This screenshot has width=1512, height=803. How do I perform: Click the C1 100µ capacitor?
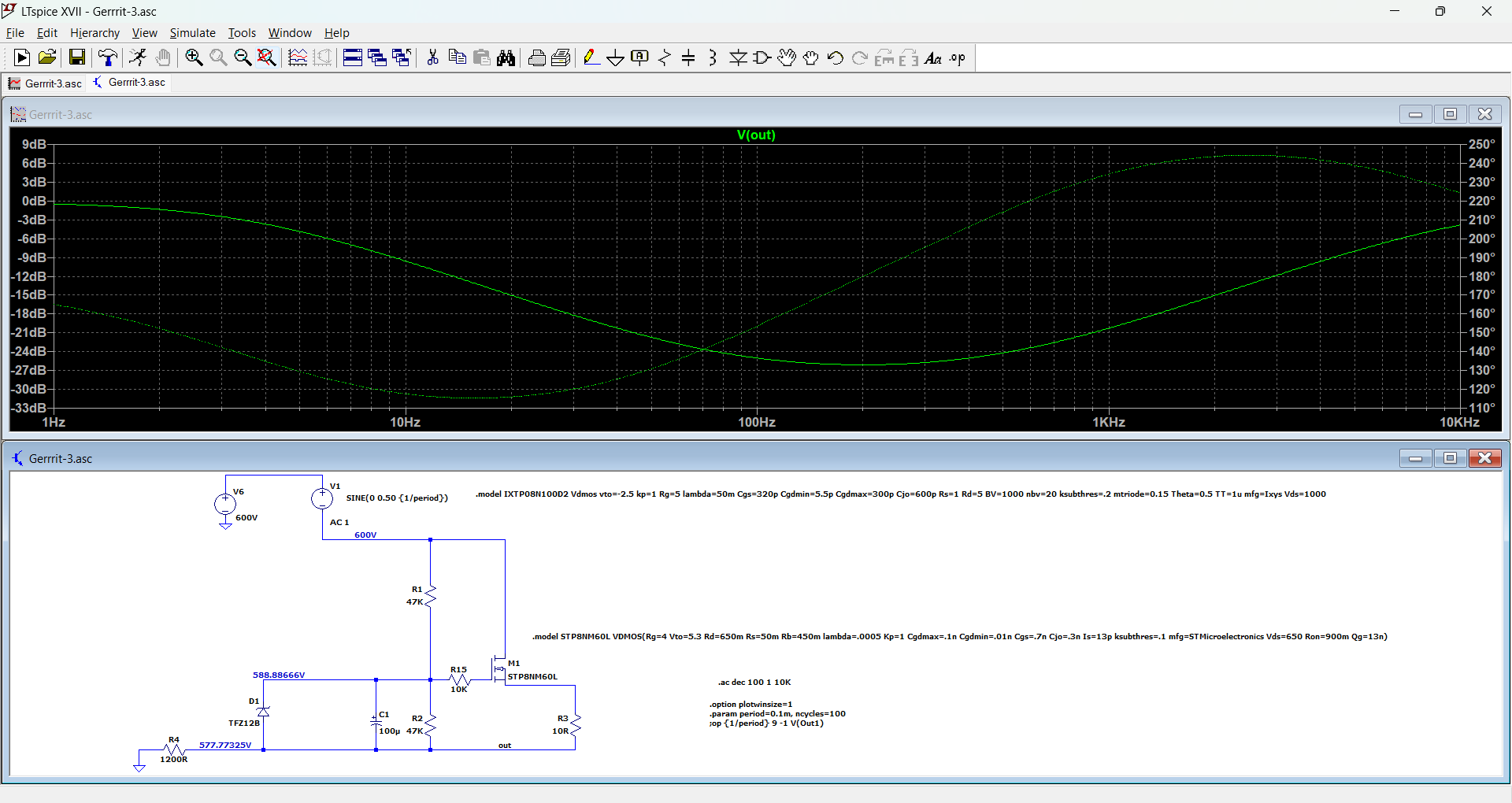click(x=376, y=722)
